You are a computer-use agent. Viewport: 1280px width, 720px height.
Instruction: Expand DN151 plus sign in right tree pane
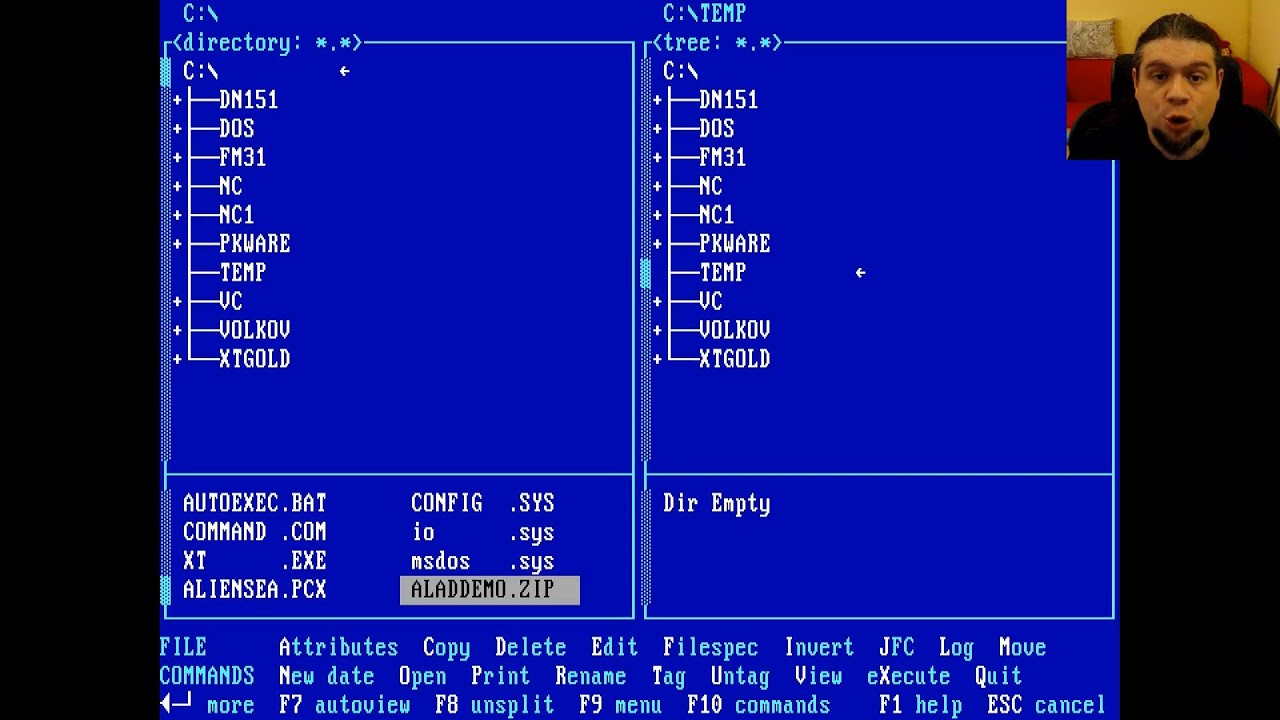(657, 100)
